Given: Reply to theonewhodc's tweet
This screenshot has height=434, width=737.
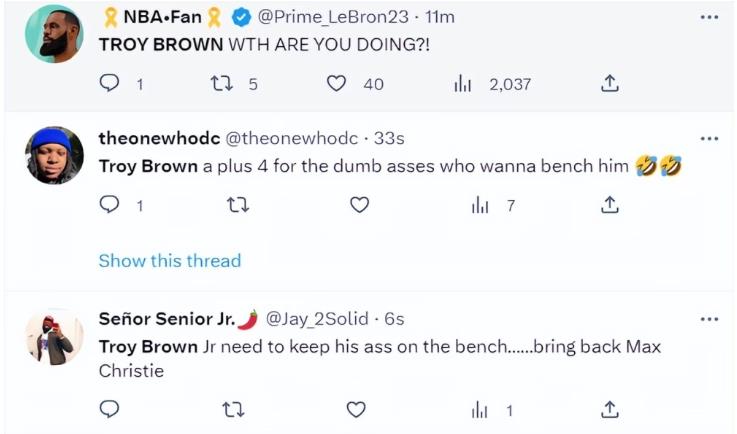Looking at the screenshot, I should 111,205.
